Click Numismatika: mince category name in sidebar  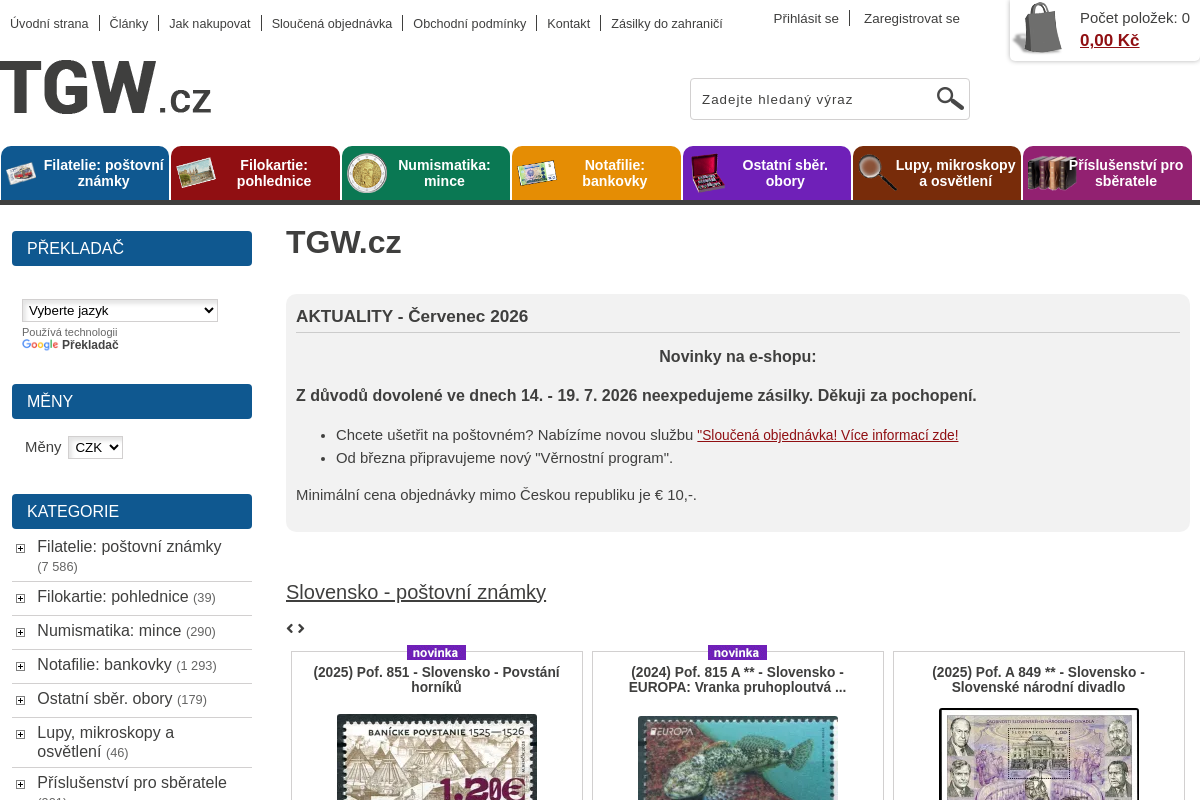109,631
